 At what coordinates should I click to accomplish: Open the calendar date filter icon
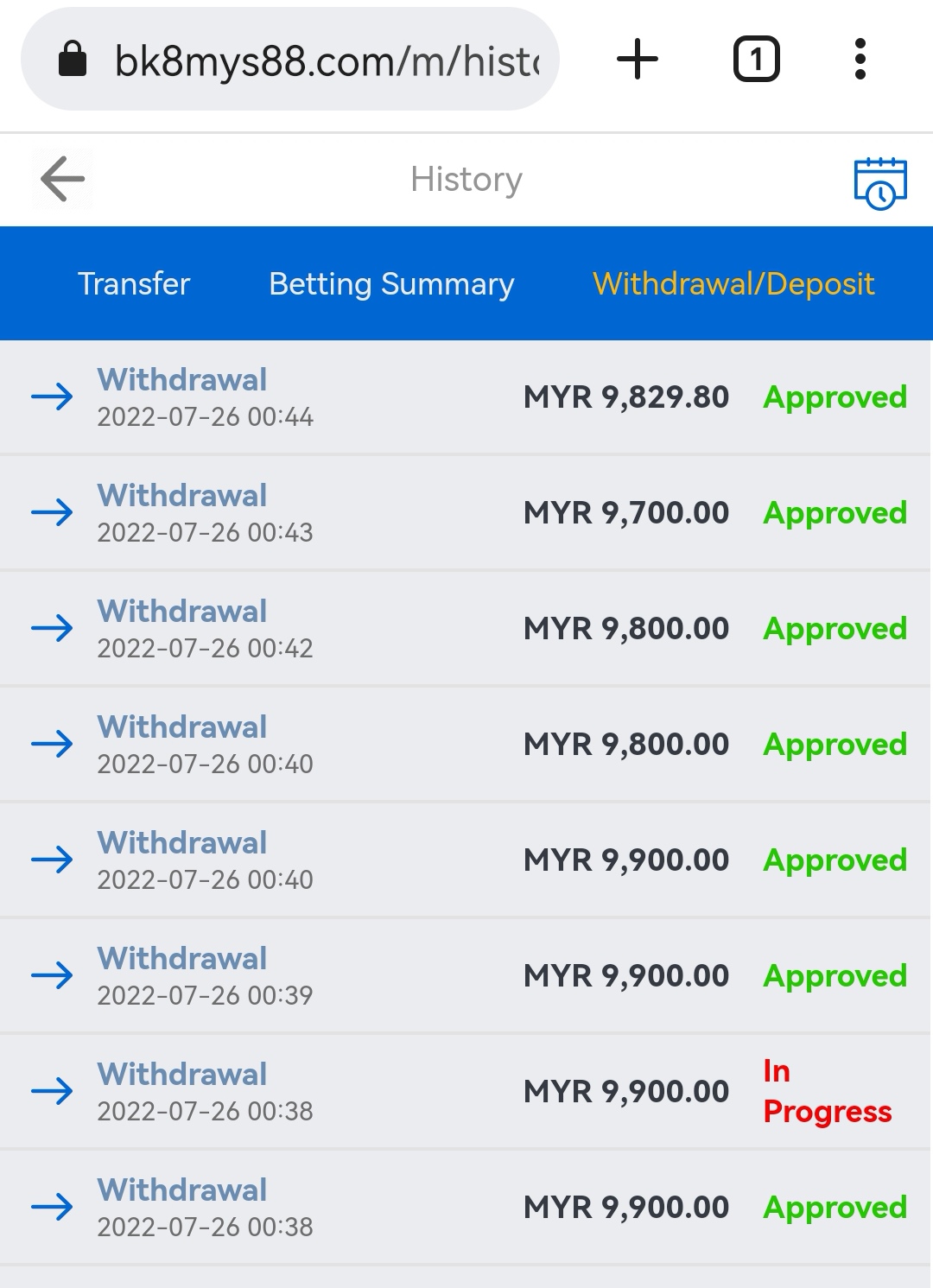(879, 182)
